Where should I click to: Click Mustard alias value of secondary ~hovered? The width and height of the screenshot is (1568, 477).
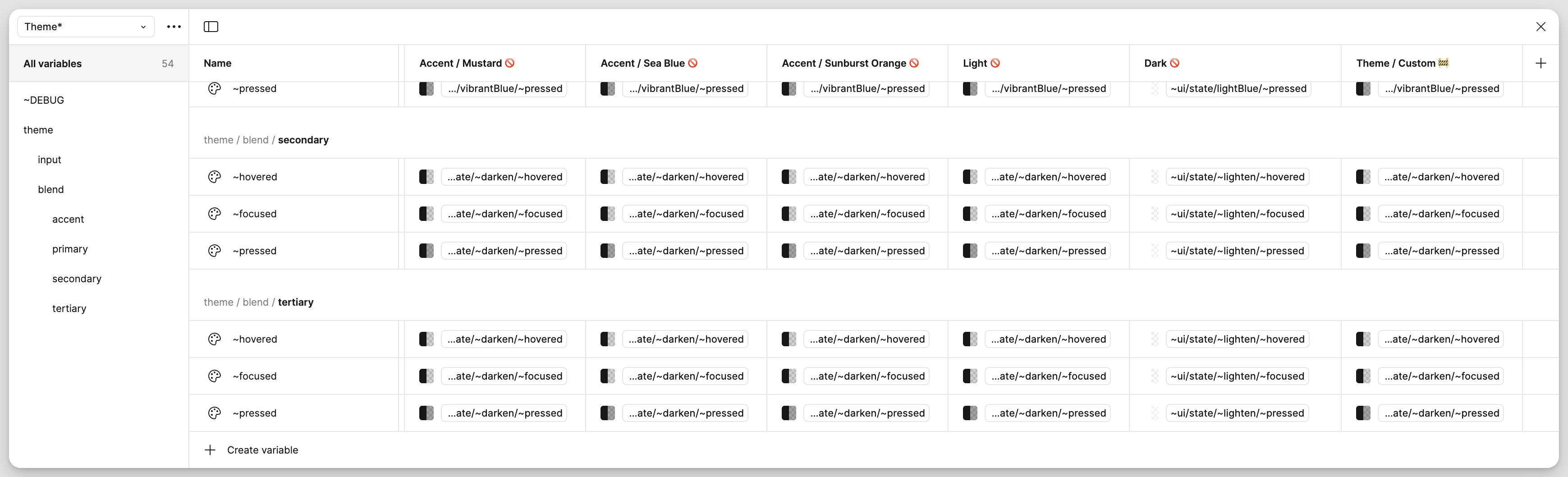pyautogui.click(x=504, y=177)
